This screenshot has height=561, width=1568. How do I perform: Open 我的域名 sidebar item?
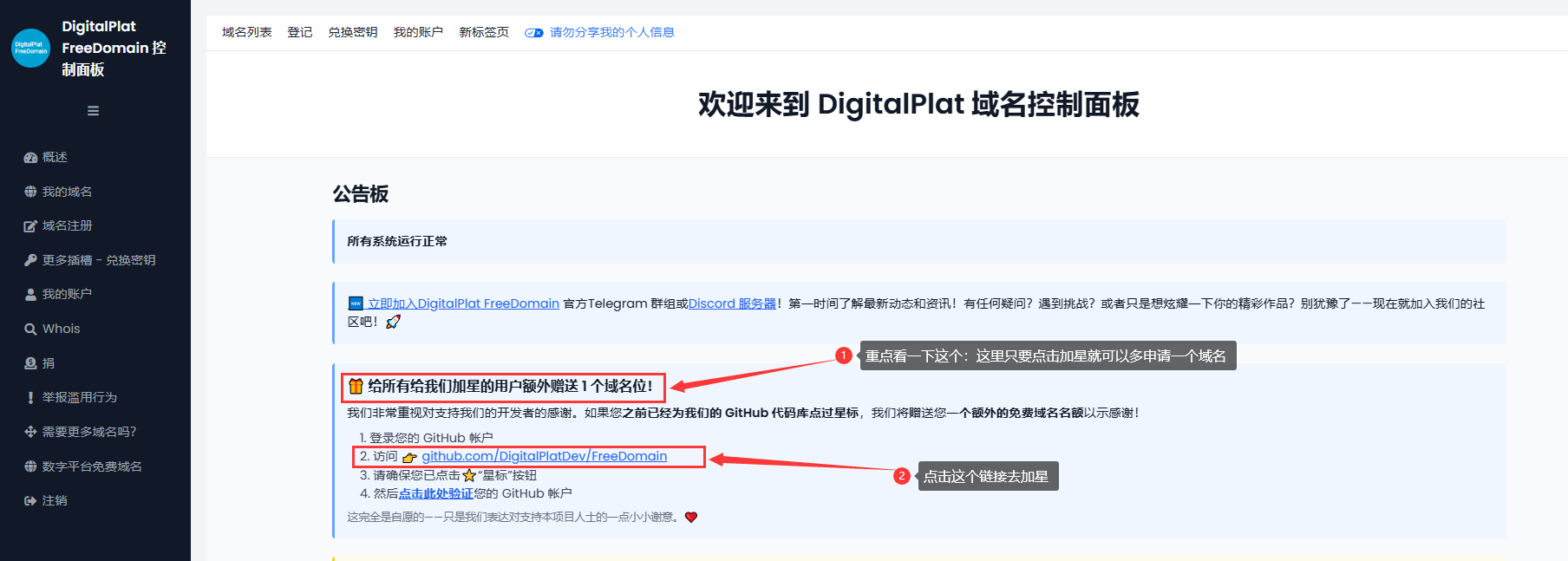67,192
